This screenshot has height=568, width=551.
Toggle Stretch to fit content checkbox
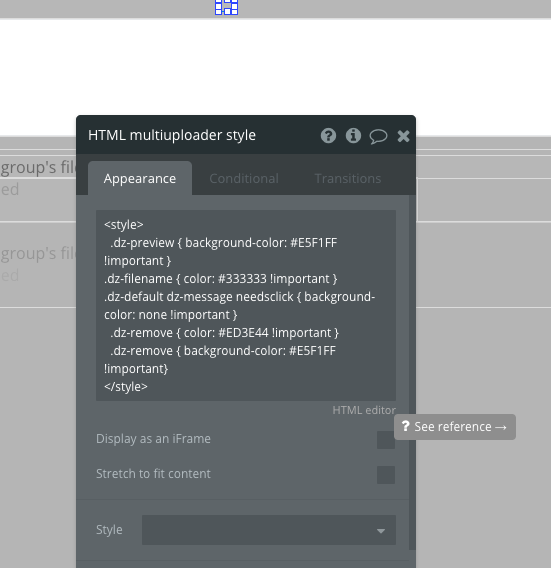tap(386, 475)
